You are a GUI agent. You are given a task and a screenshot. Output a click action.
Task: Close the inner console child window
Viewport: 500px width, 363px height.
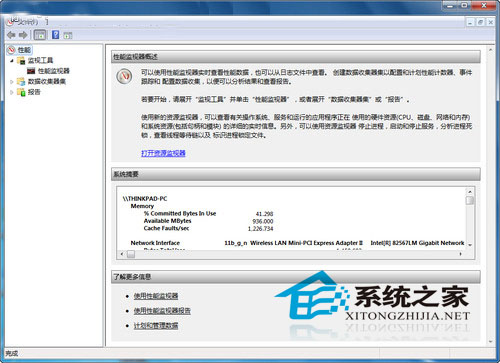coord(491,22)
